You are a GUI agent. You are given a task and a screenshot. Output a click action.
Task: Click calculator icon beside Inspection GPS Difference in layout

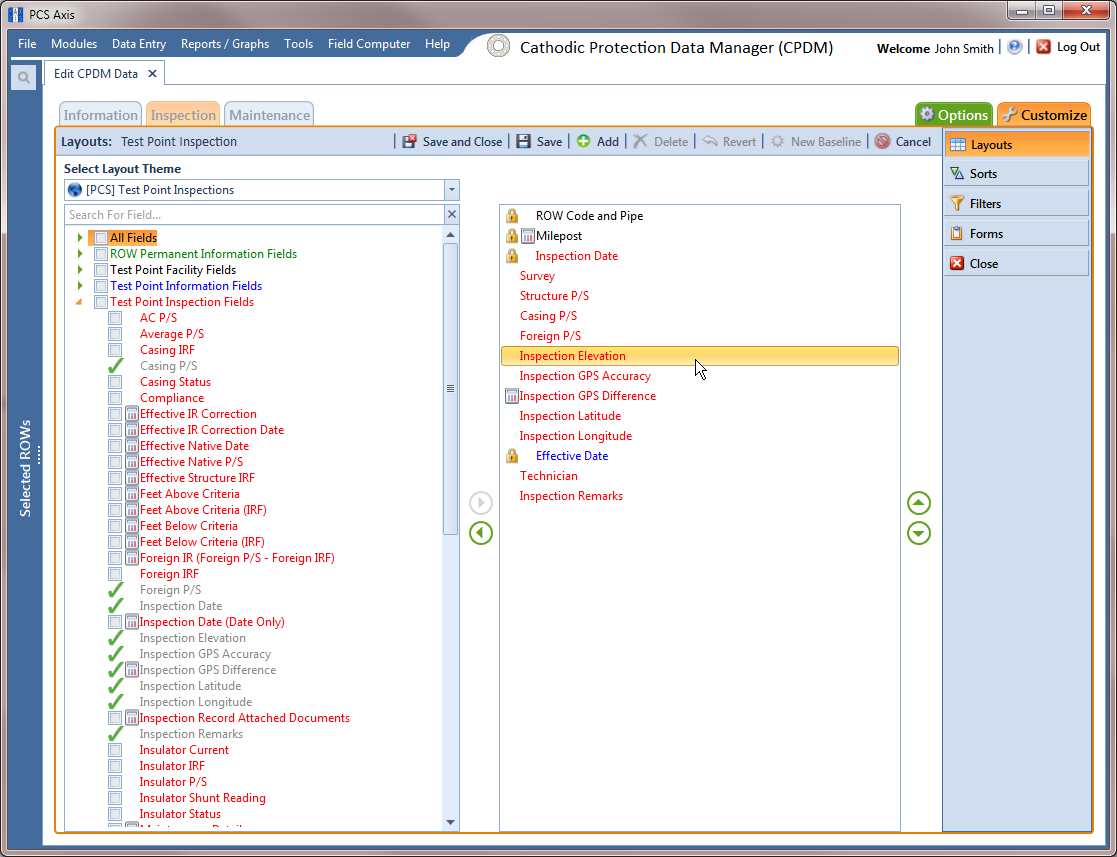(511, 396)
